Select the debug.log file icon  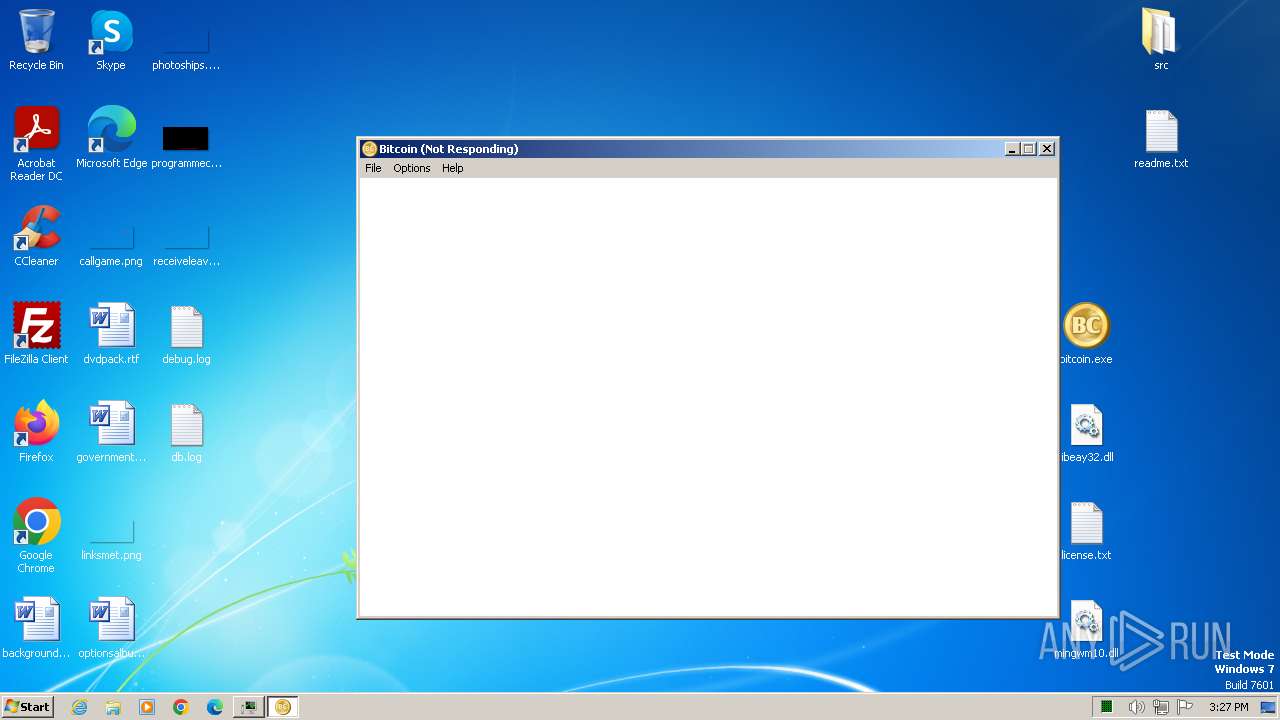pyautogui.click(x=186, y=334)
